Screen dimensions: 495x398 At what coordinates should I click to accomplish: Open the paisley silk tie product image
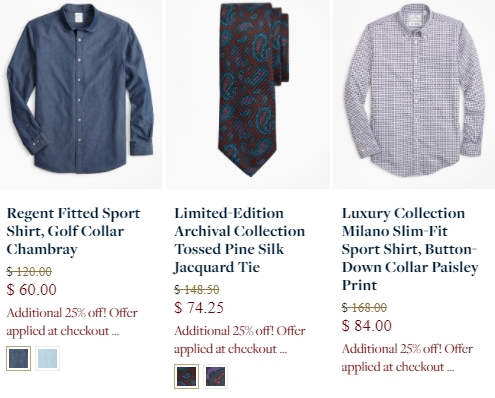[x=248, y=94]
